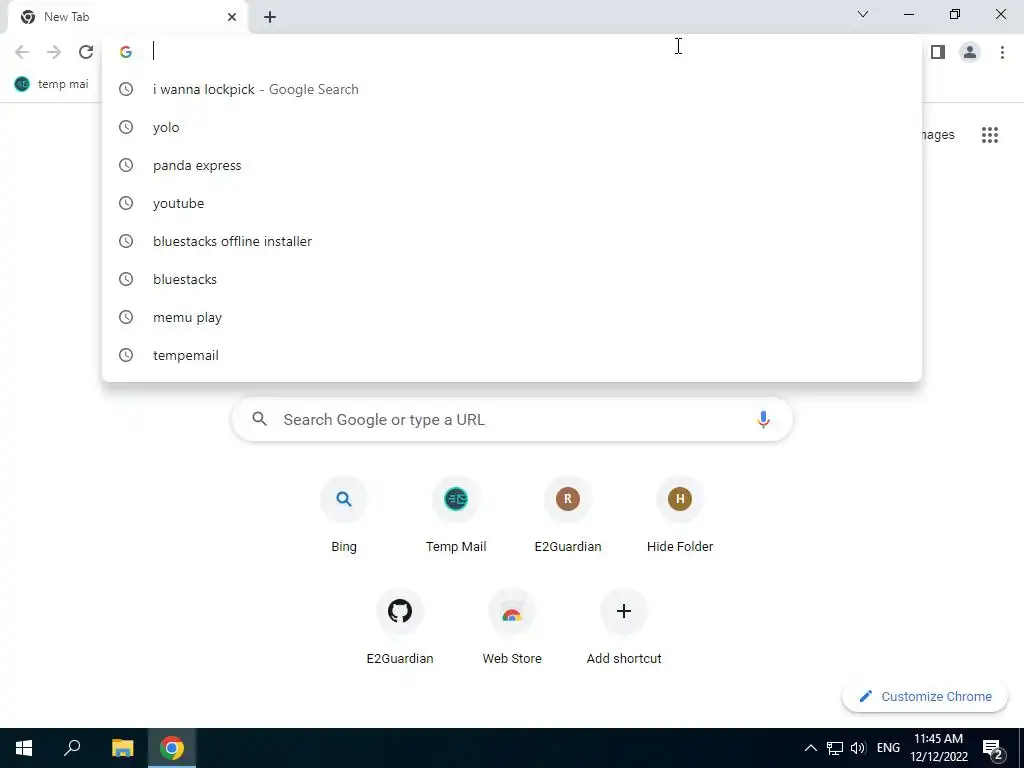Show hidden tray icons chevron
Viewport: 1024px width, 768px height.
[x=810, y=748]
